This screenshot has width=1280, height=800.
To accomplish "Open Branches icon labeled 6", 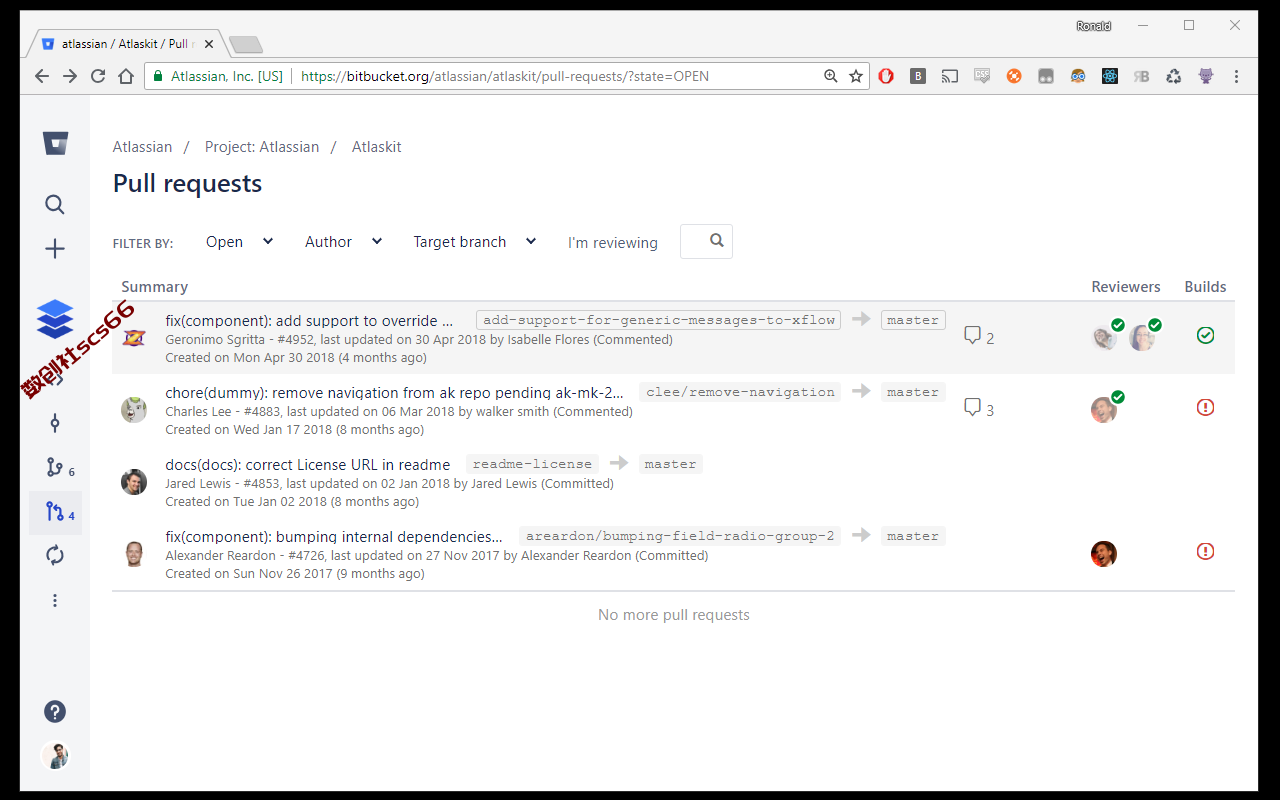I will coord(60,467).
